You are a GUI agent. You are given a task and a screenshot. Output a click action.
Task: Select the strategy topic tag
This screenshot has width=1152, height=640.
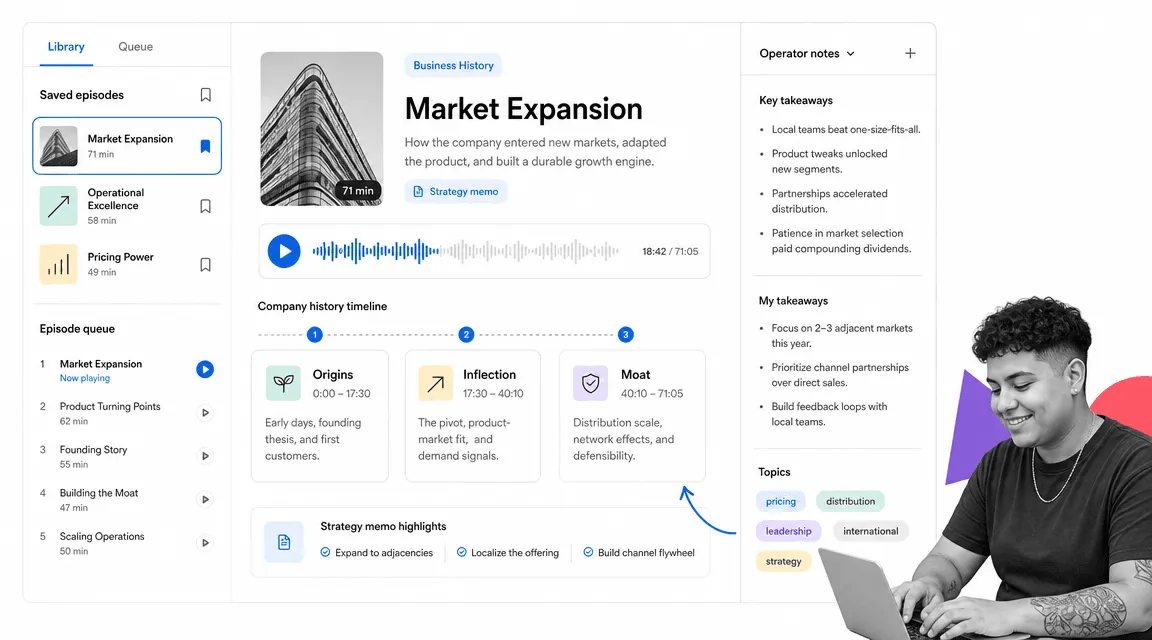click(783, 561)
